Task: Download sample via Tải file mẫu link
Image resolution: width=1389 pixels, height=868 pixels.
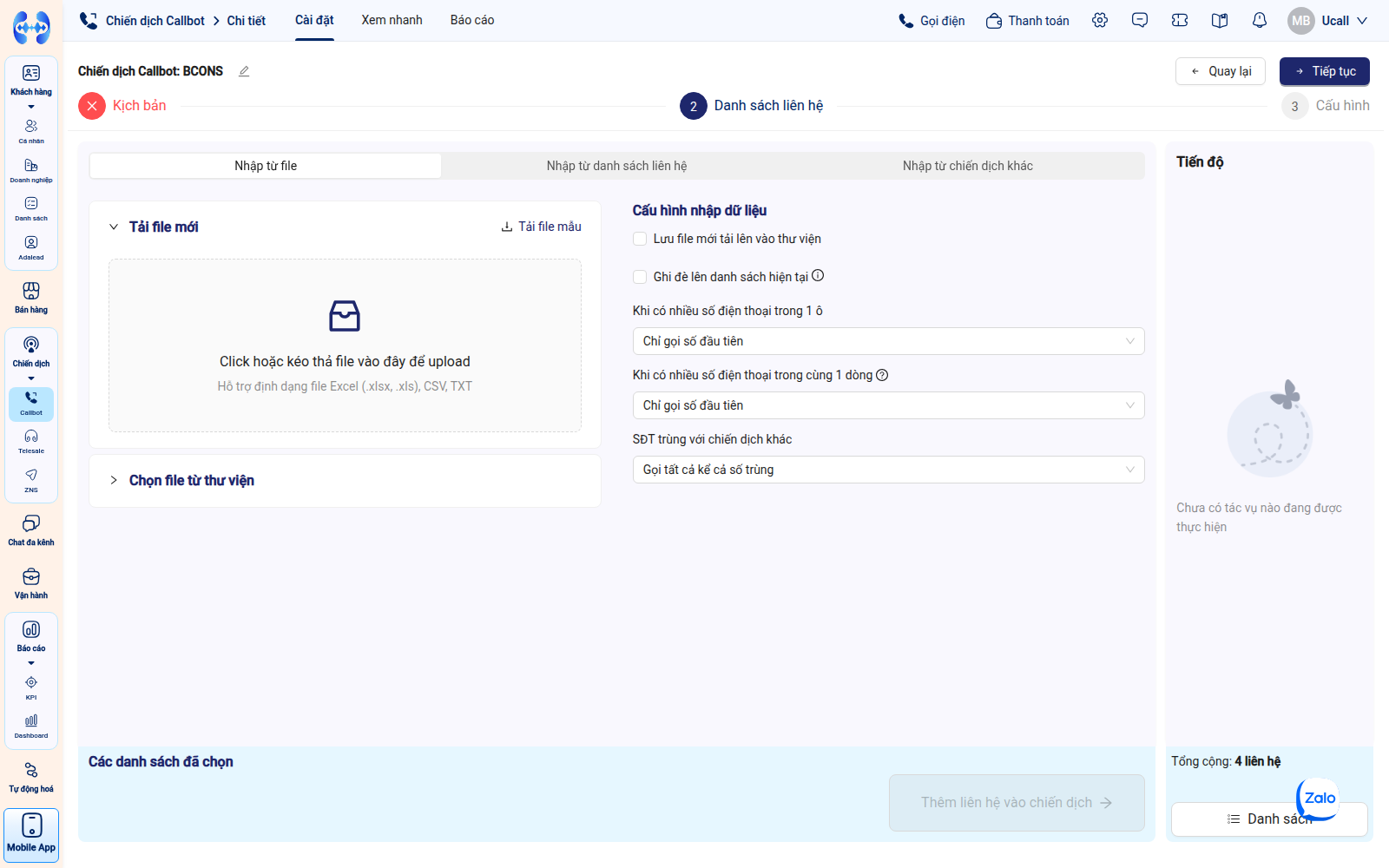Action: [541, 227]
